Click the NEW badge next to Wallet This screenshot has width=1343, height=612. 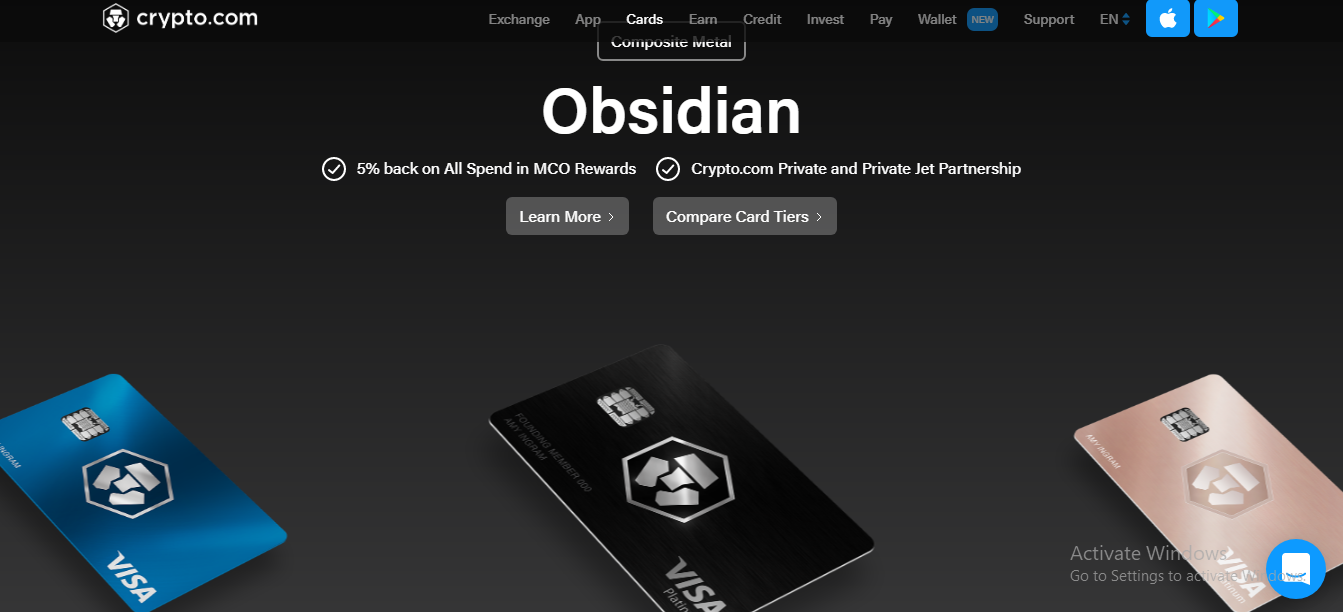[982, 19]
